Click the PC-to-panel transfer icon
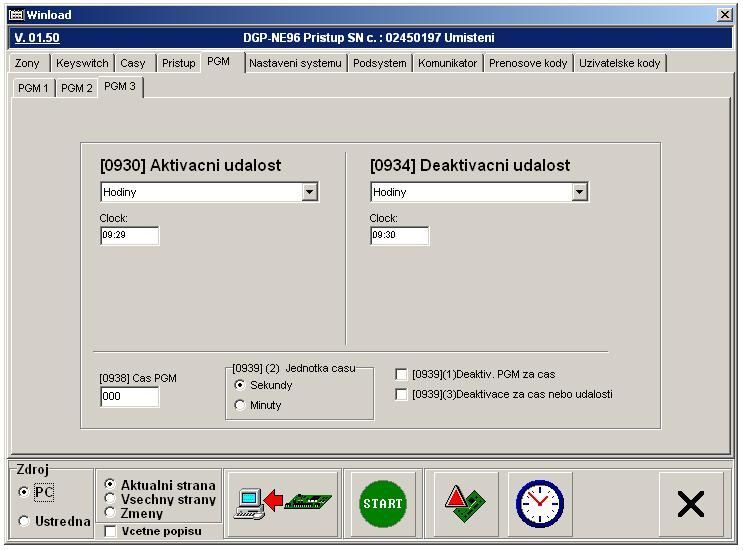Screen dimensions: 743x550 pos(284,503)
